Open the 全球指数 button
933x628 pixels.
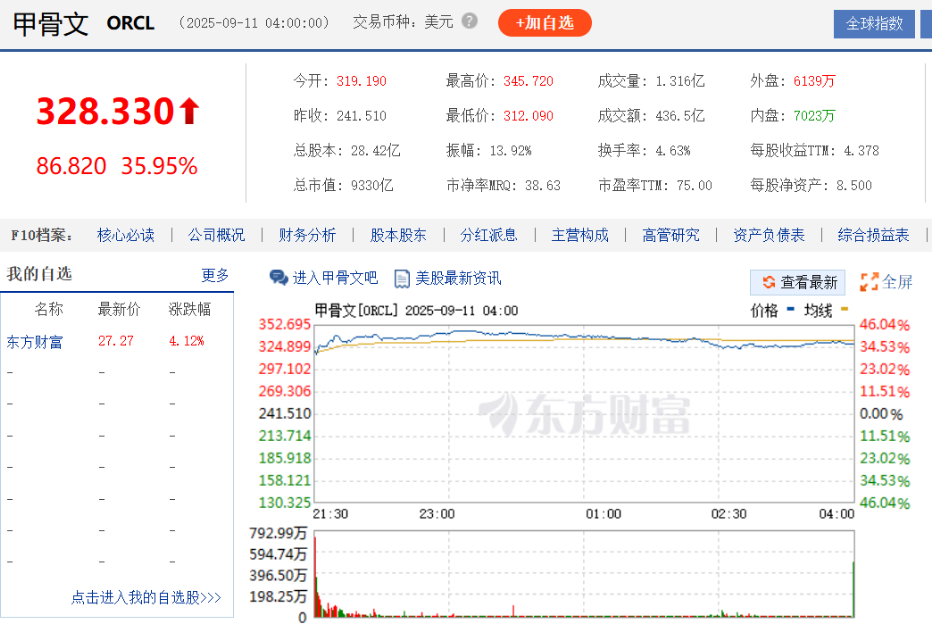click(x=874, y=23)
